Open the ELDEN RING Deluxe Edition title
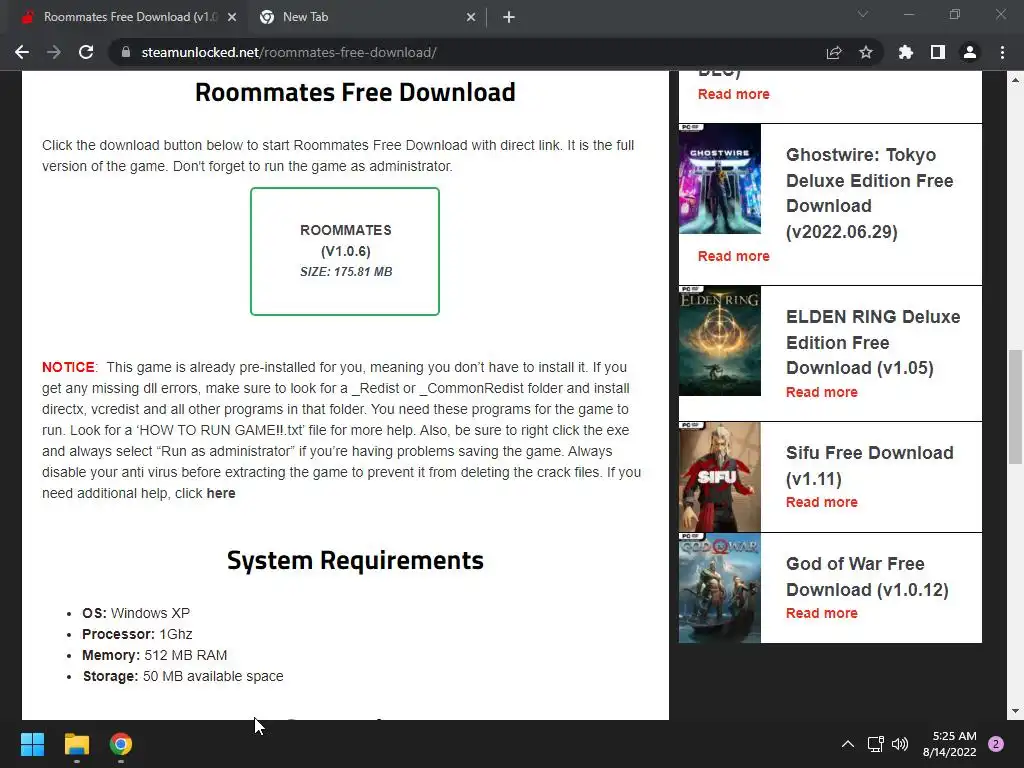 (872, 342)
